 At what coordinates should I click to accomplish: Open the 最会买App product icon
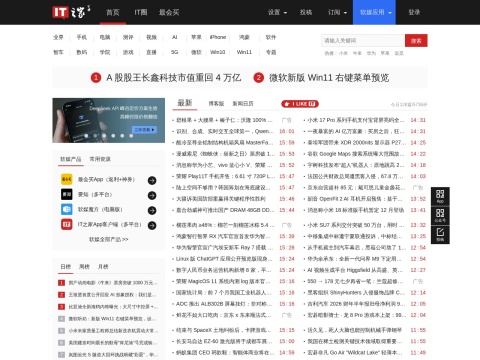click(x=67, y=179)
